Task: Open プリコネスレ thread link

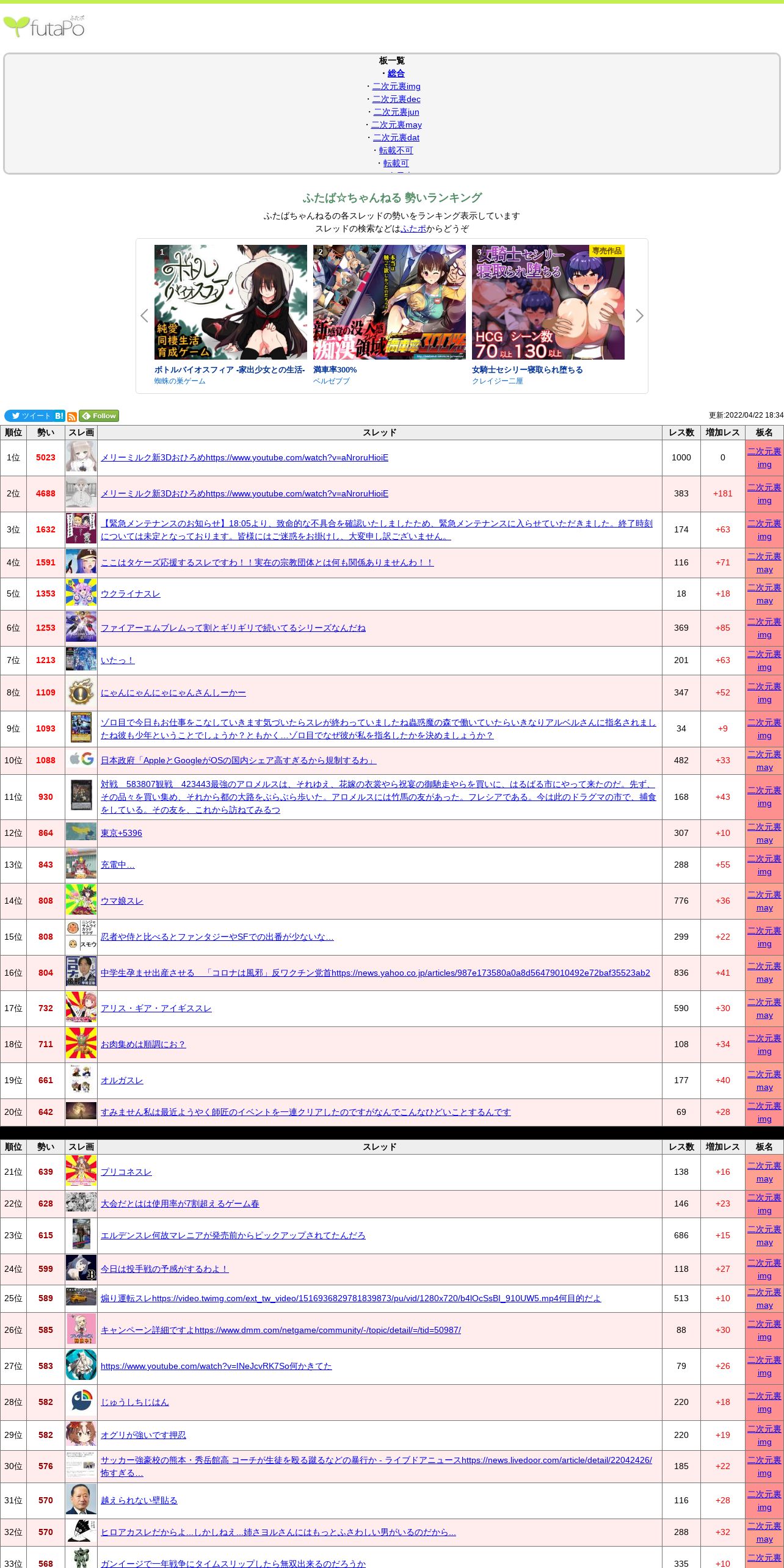Action: pos(126,1172)
